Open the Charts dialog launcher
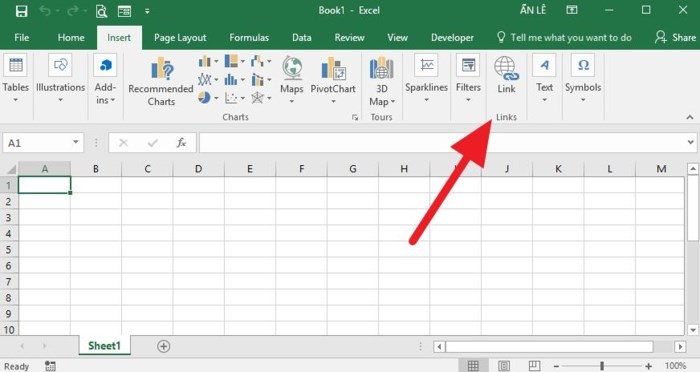 tap(355, 117)
